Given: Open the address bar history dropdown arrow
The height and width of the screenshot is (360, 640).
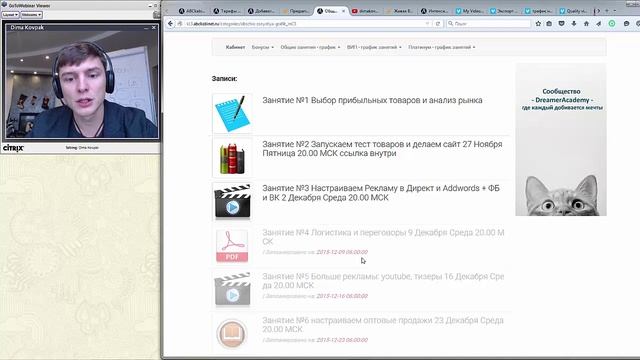Looking at the screenshot, I should click(427, 24).
